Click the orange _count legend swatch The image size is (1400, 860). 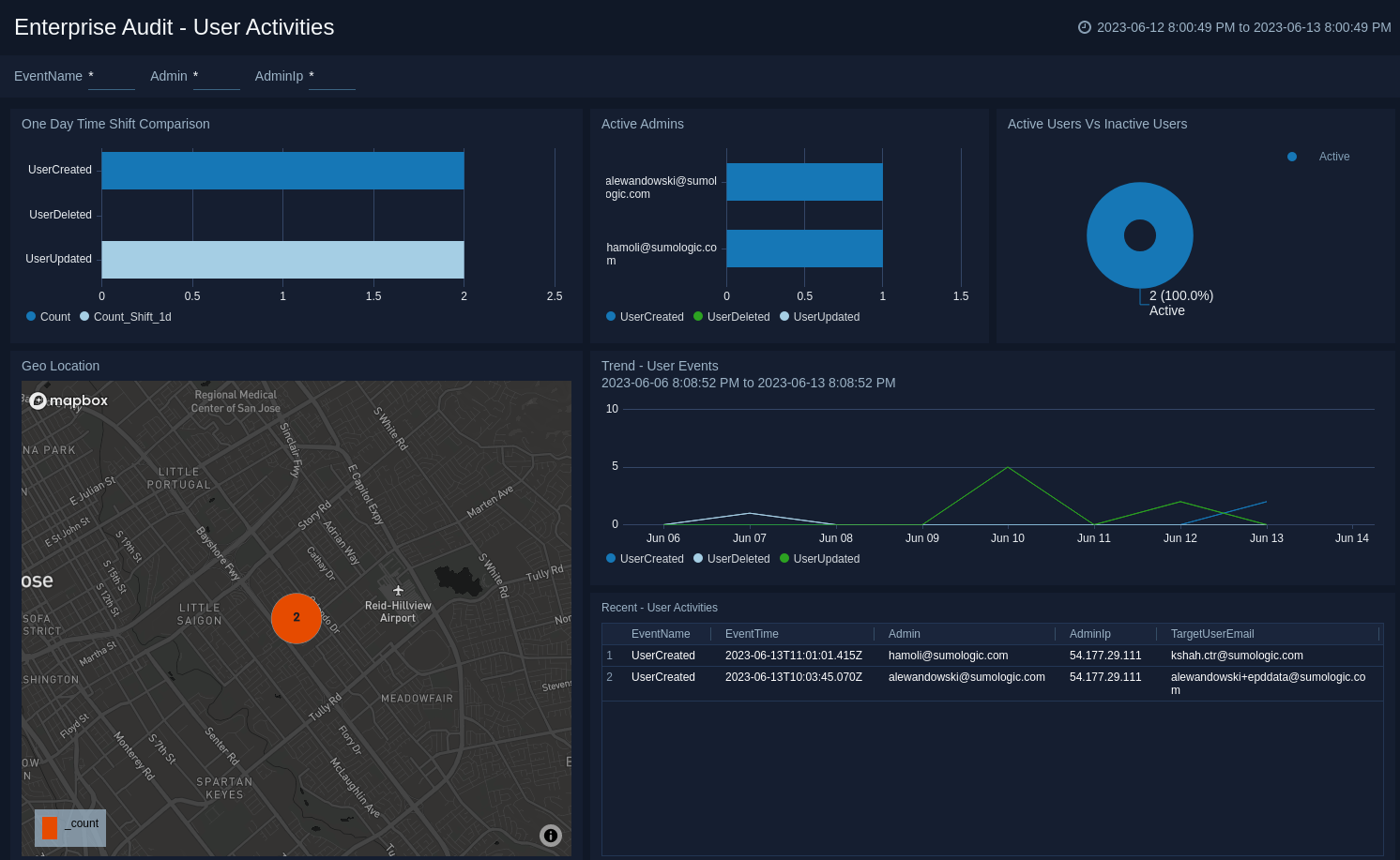50,828
